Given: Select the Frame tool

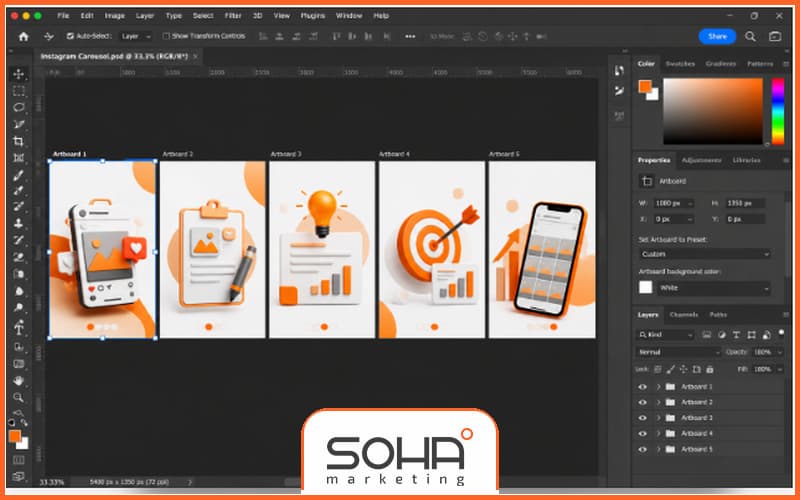Looking at the screenshot, I should tap(19, 158).
